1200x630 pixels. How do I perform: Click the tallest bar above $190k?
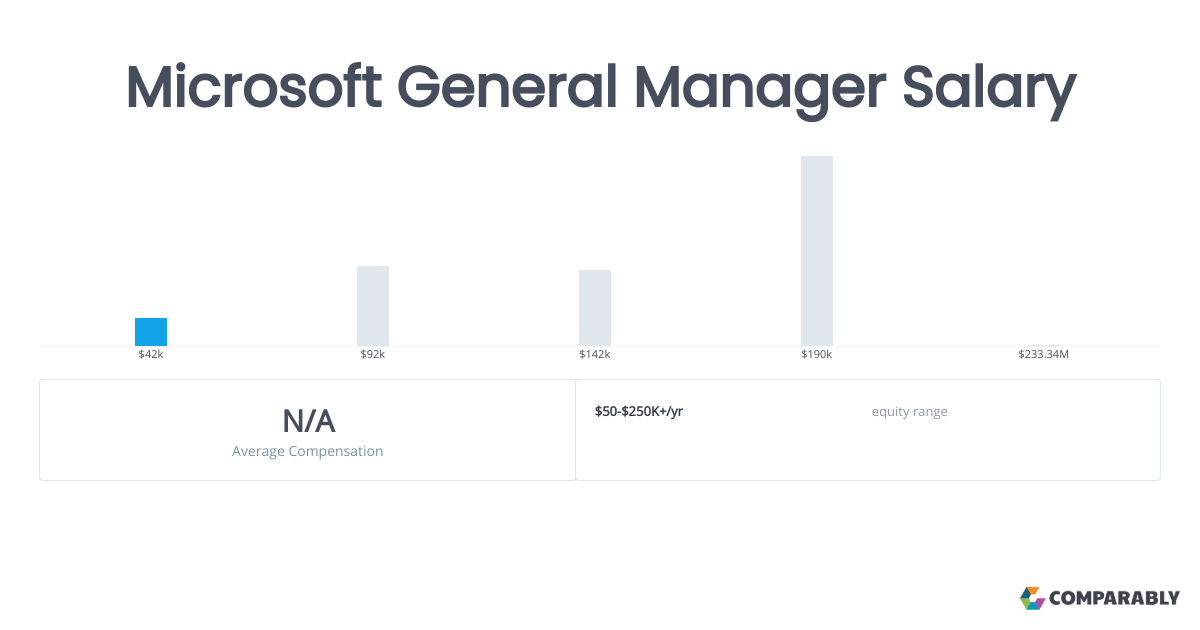tap(817, 251)
